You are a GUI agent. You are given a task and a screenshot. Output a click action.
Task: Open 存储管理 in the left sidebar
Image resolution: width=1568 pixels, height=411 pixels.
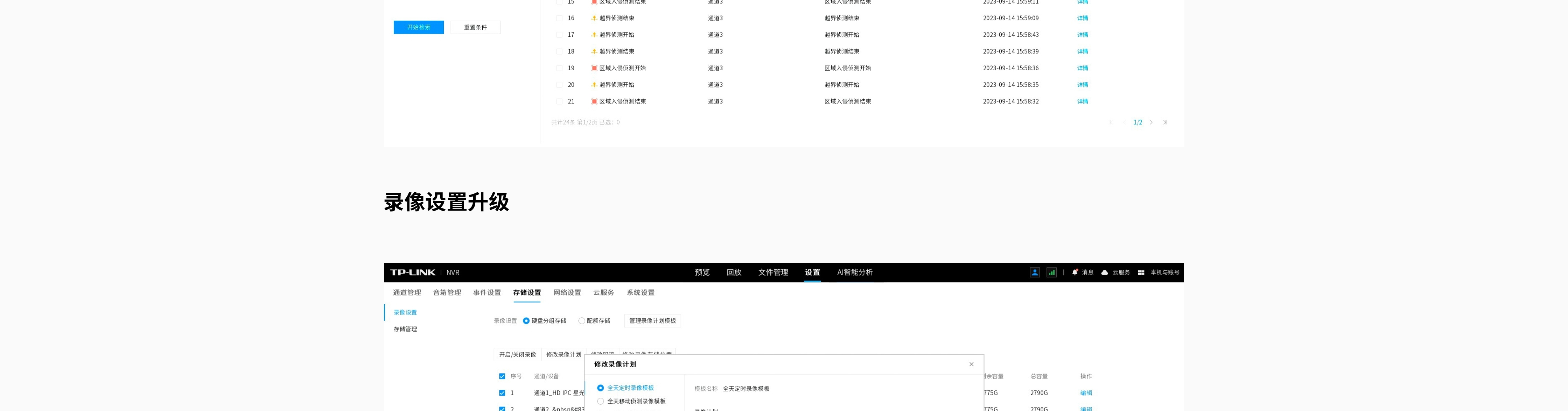405,329
